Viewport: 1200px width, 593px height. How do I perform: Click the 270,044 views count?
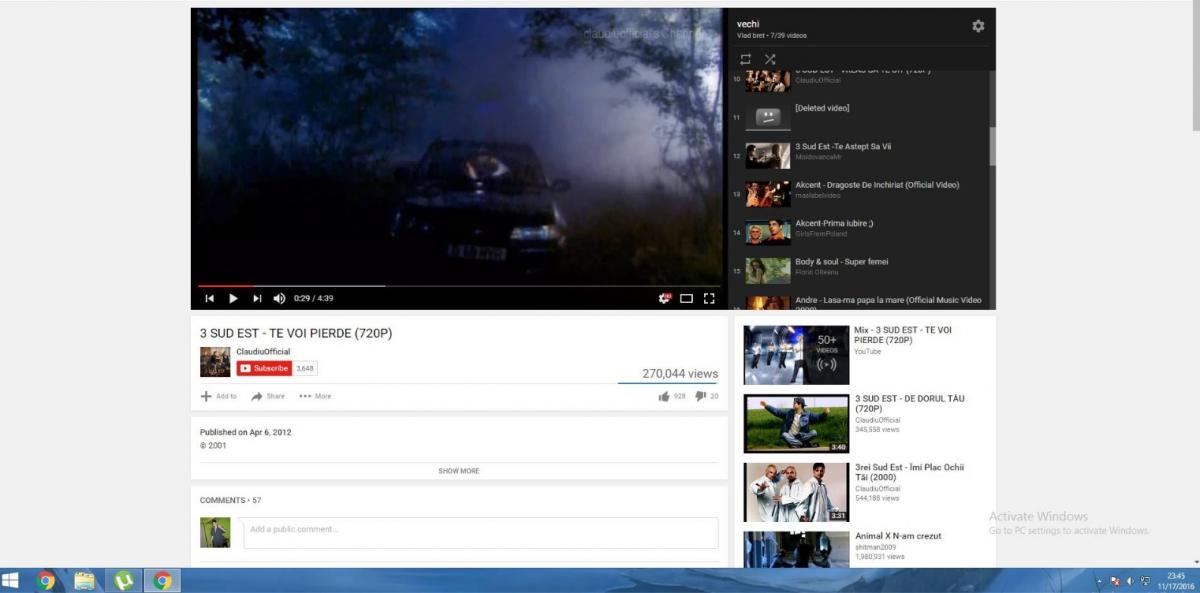tap(680, 373)
